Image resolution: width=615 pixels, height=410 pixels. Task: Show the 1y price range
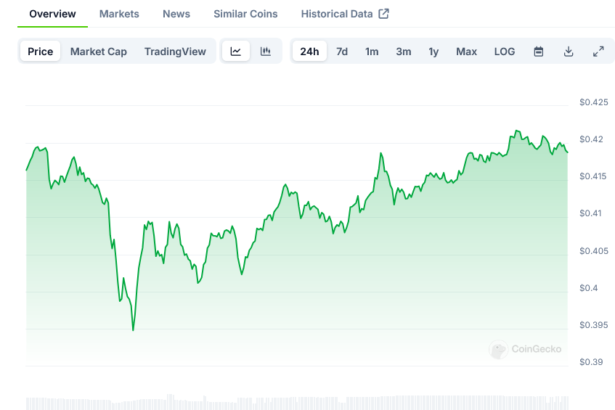pos(433,51)
